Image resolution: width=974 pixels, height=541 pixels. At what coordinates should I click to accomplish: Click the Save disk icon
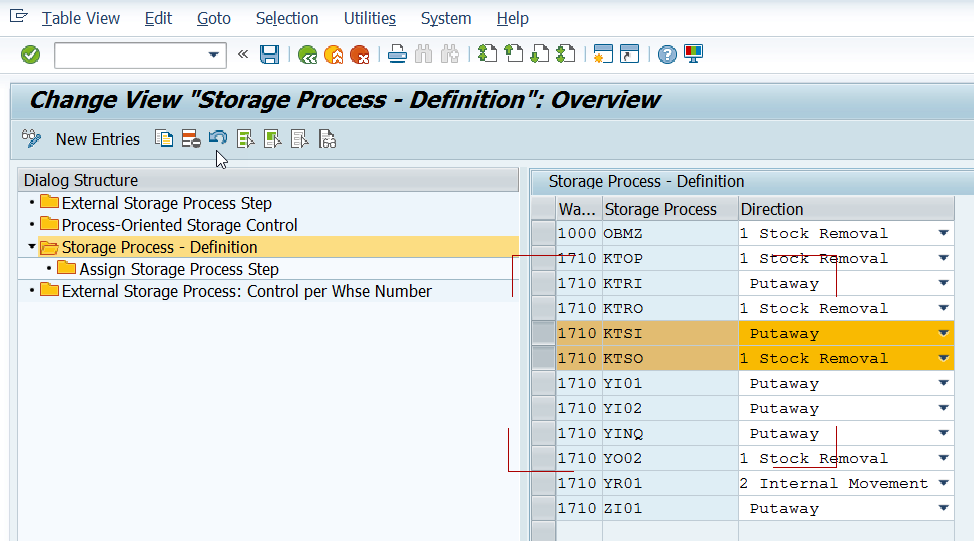tap(269, 55)
